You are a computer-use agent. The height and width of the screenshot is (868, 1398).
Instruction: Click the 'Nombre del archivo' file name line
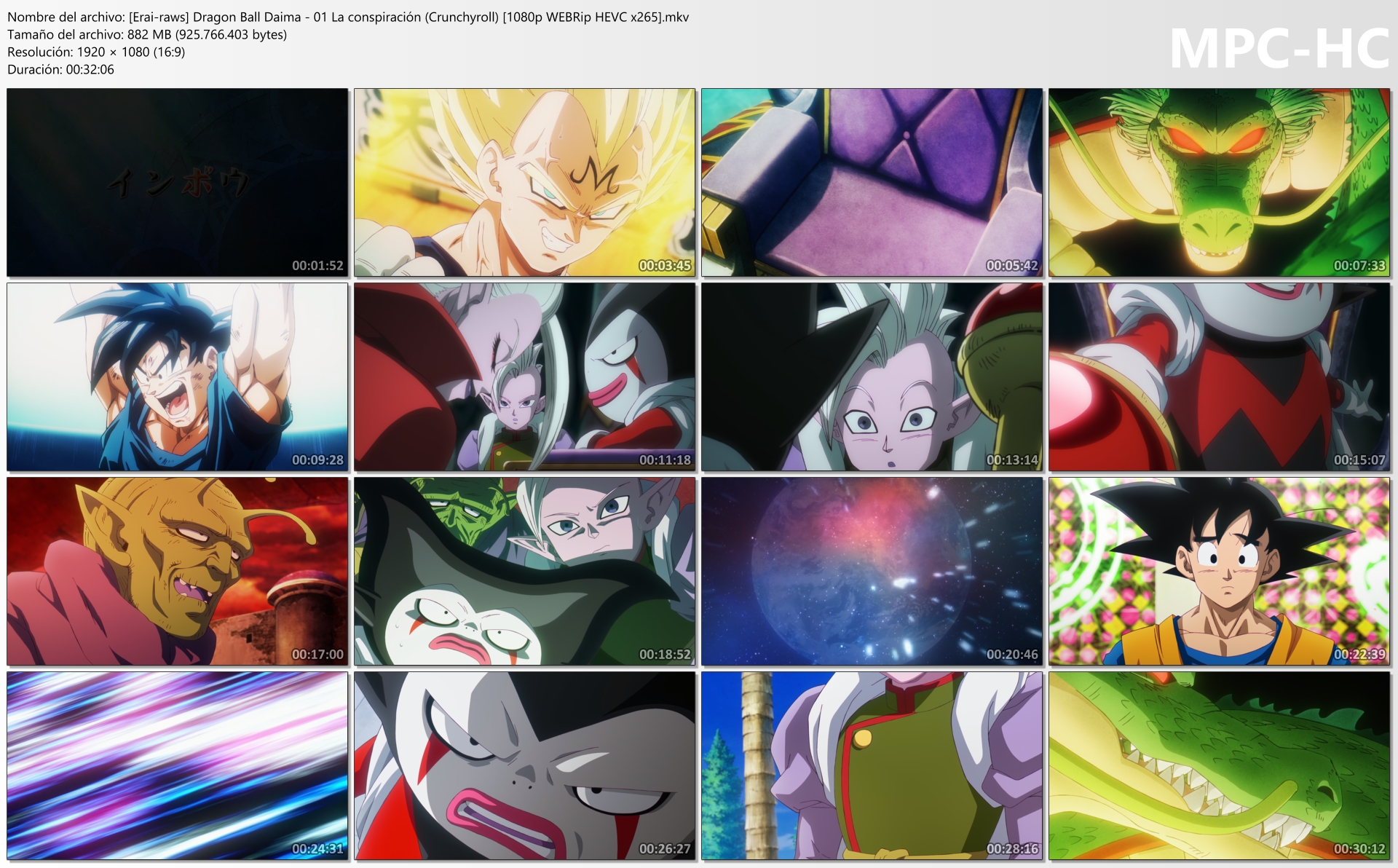click(x=348, y=17)
